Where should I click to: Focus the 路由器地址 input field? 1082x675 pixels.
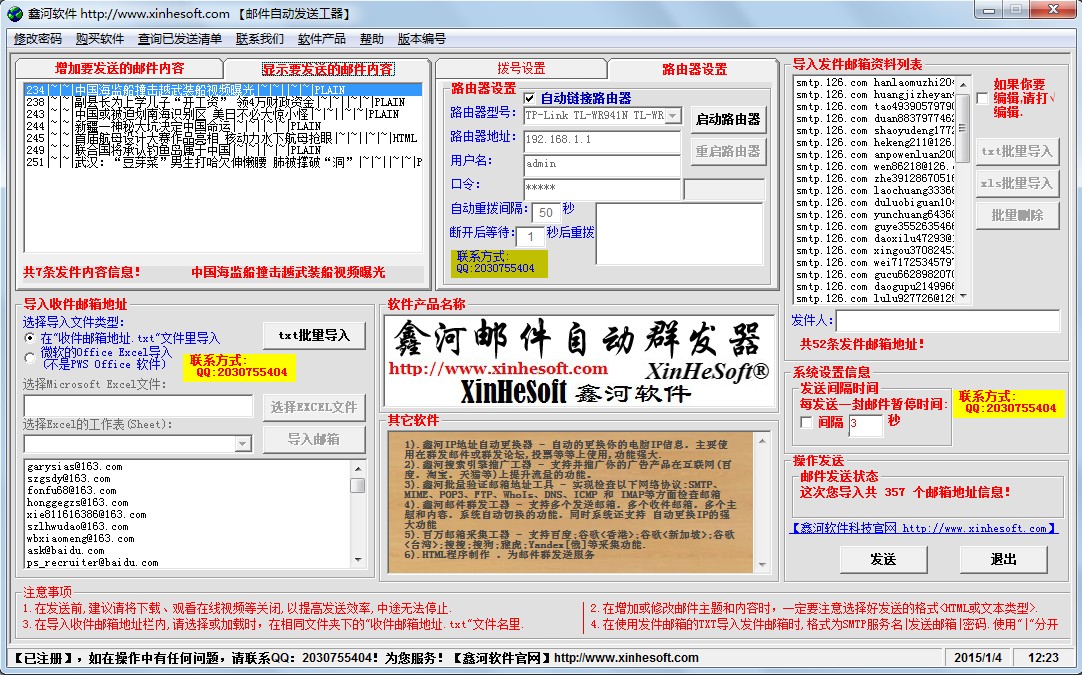(602, 140)
